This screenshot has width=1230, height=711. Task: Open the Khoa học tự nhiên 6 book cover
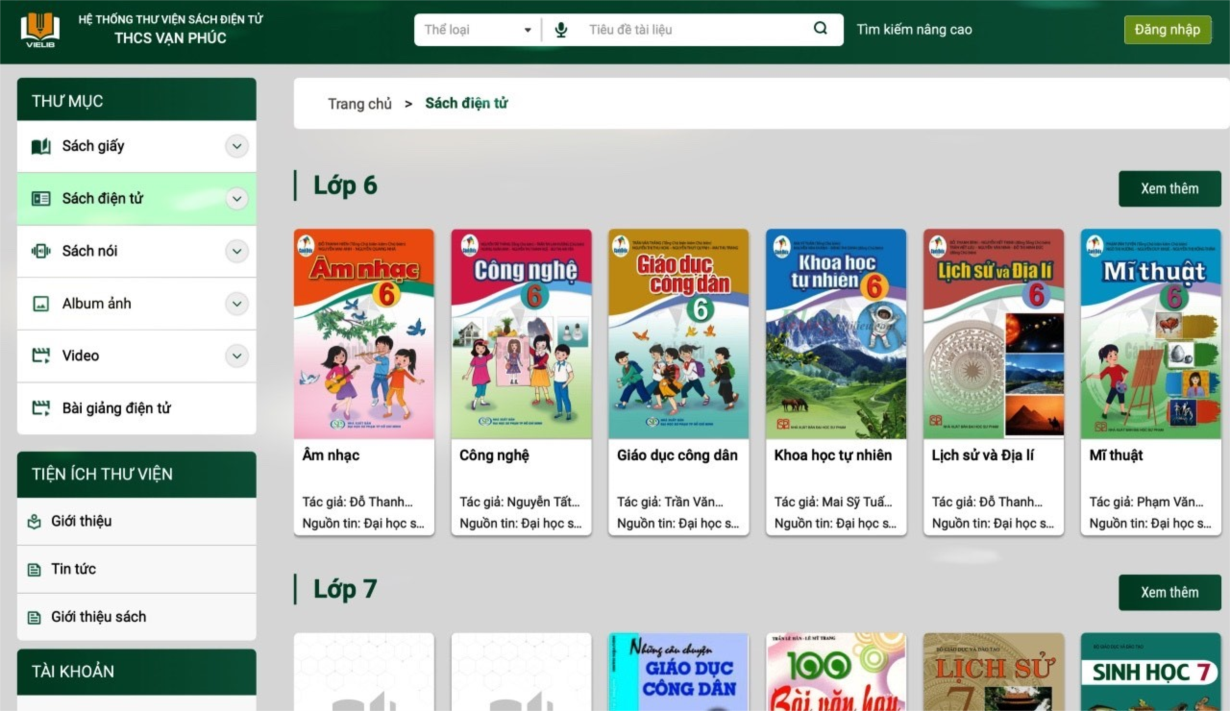pyautogui.click(x=836, y=334)
